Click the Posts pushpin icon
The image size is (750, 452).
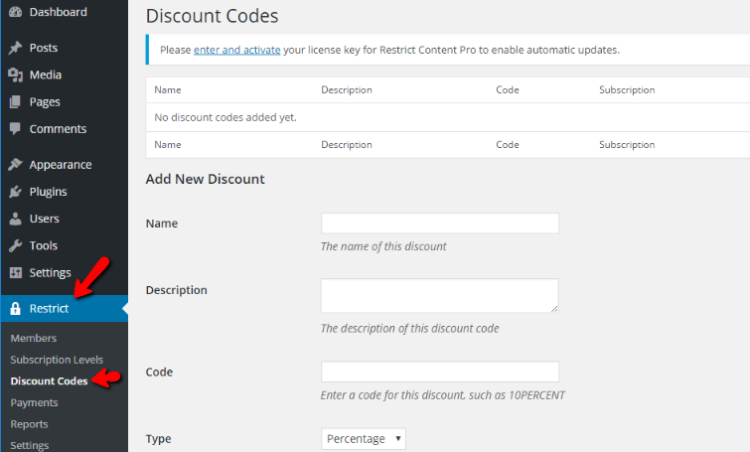pyautogui.click(x=15, y=48)
